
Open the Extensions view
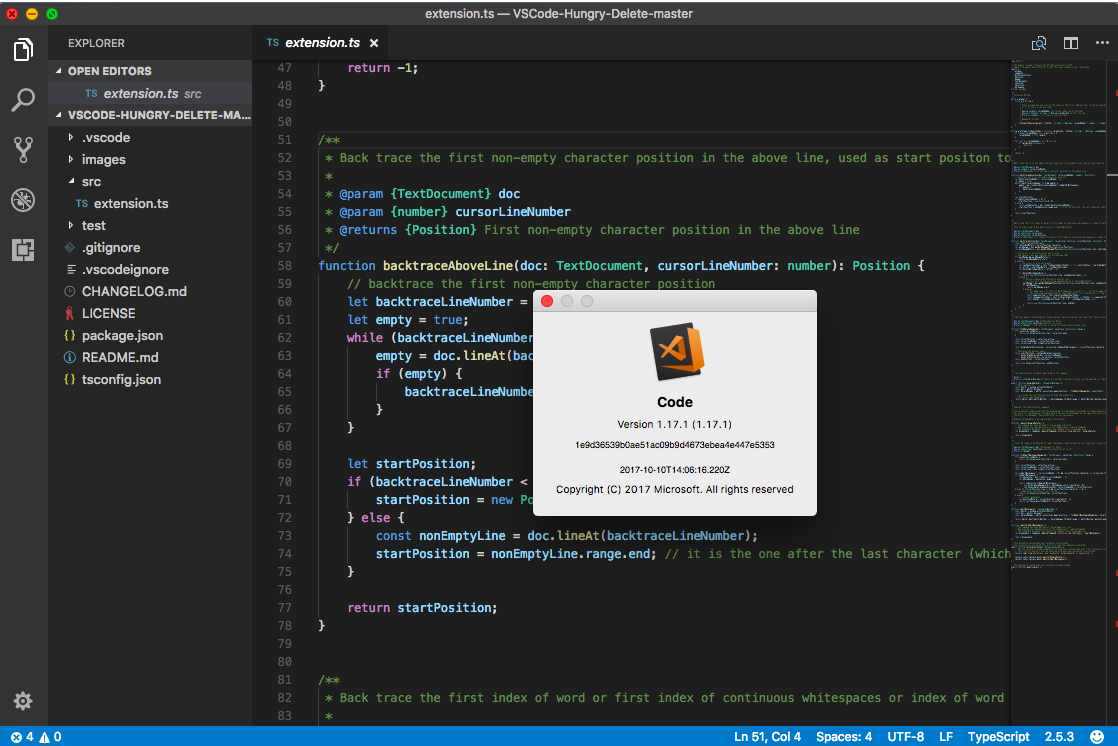[x=23, y=250]
